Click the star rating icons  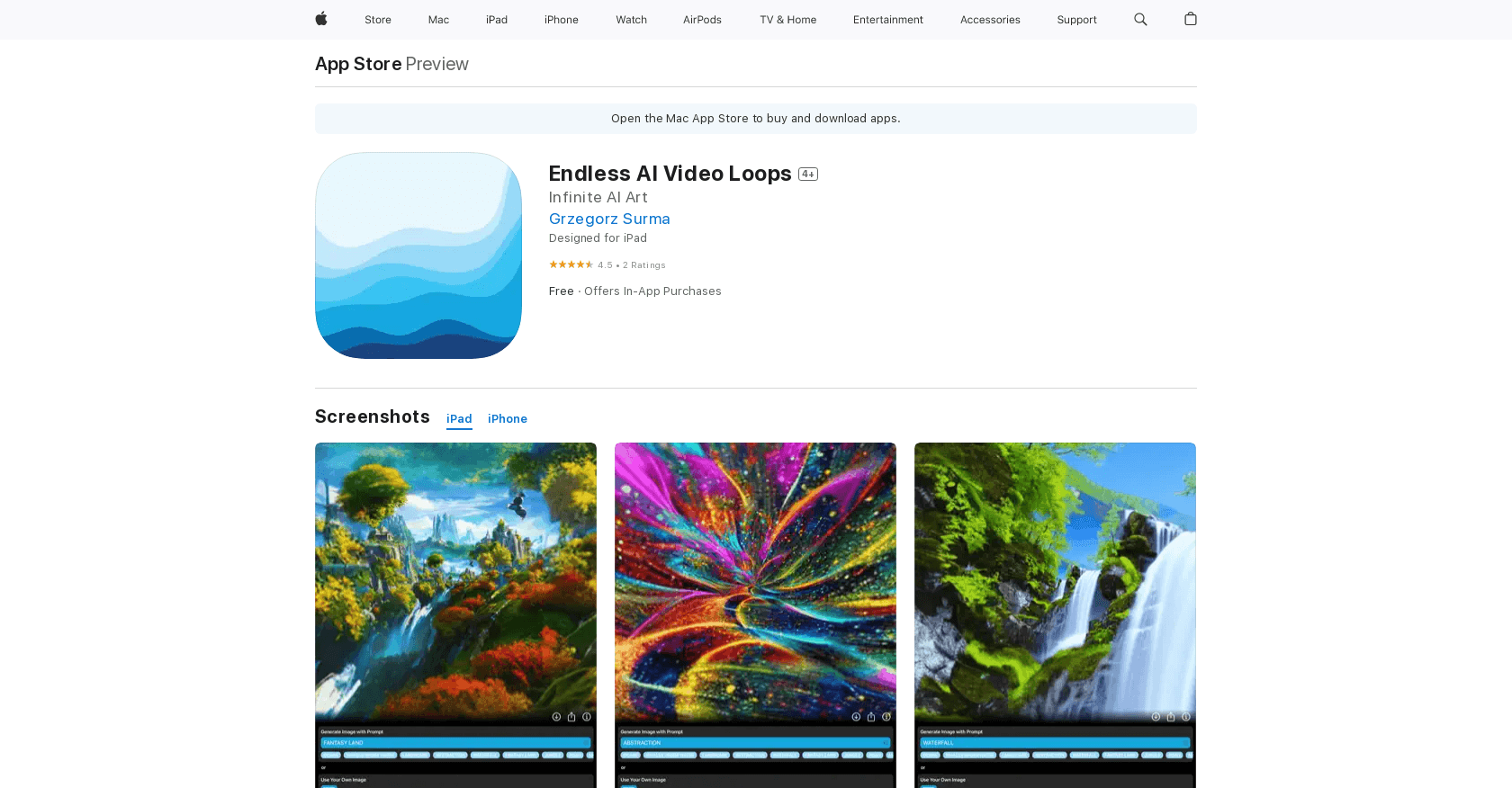pyautogui.click(x=571, y=264)
